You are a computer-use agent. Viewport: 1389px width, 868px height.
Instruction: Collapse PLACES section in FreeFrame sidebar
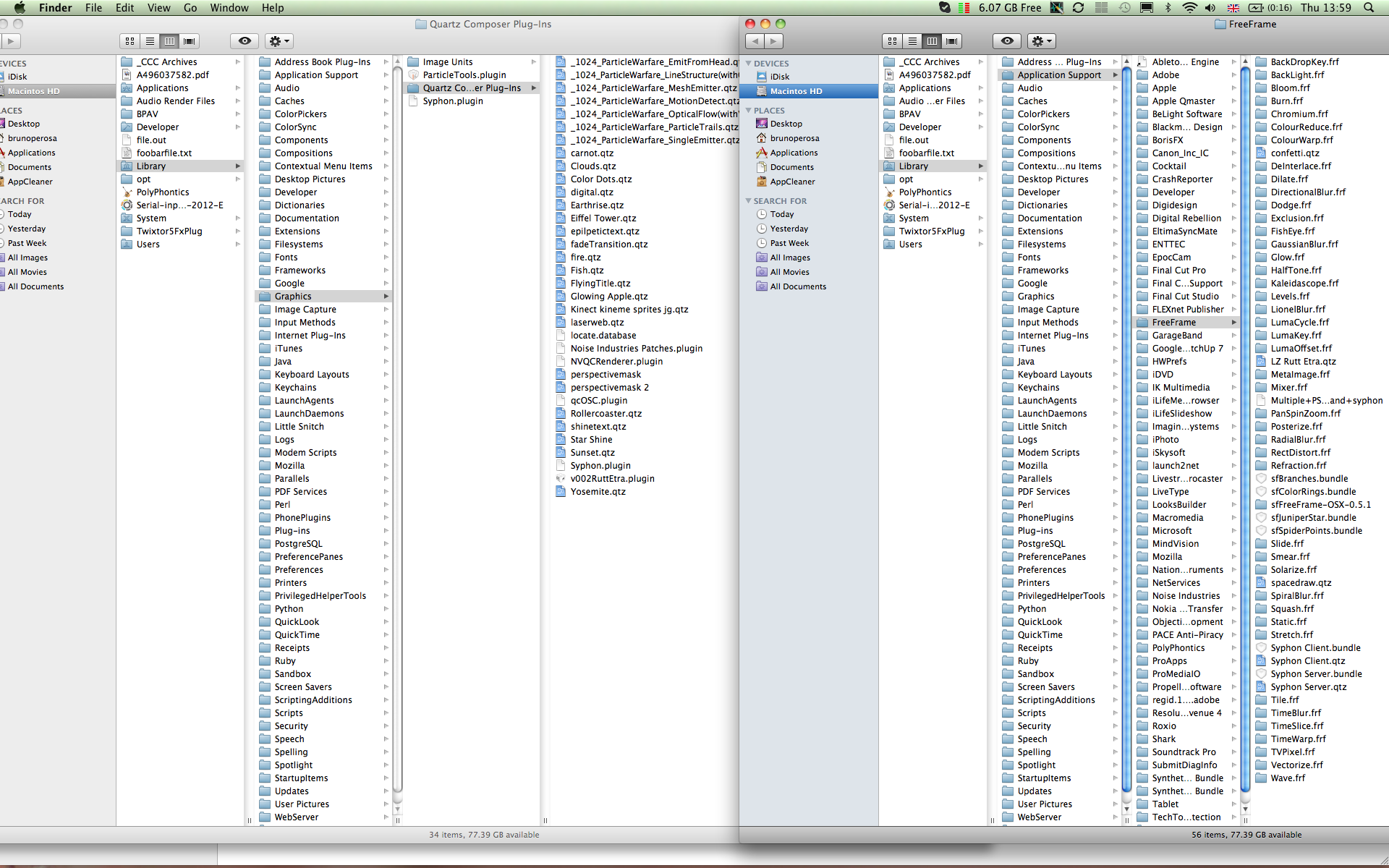(x=749, y=111)
